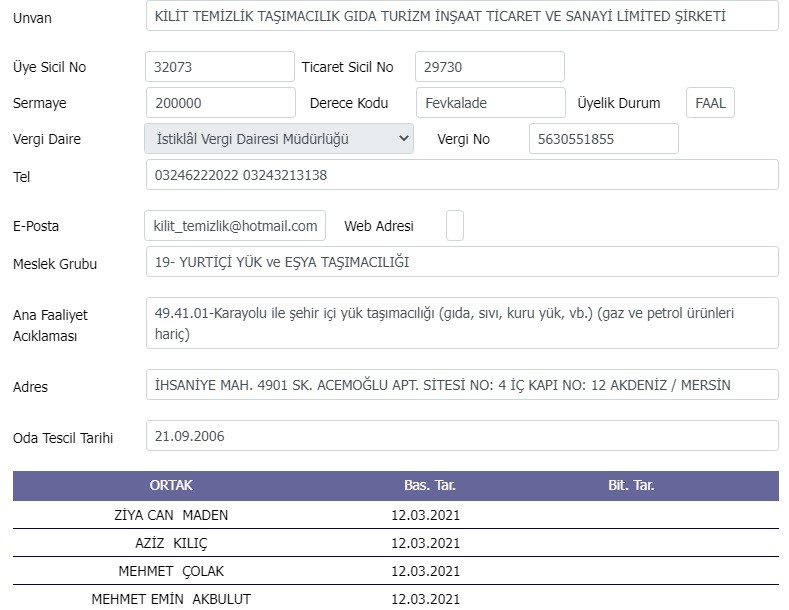The image size is (789, 610).
Task: Click the Bit. Tar. column header
Action: (631, 485)
